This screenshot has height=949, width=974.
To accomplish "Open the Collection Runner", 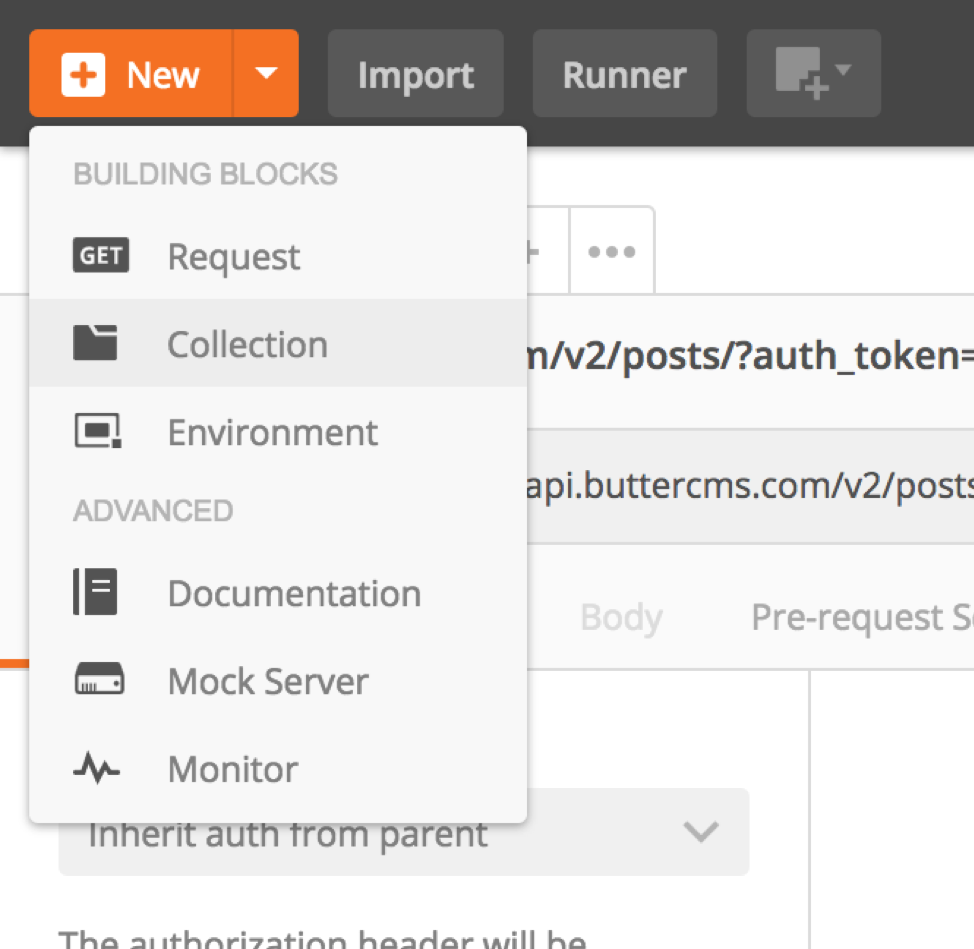I will 624,73.
